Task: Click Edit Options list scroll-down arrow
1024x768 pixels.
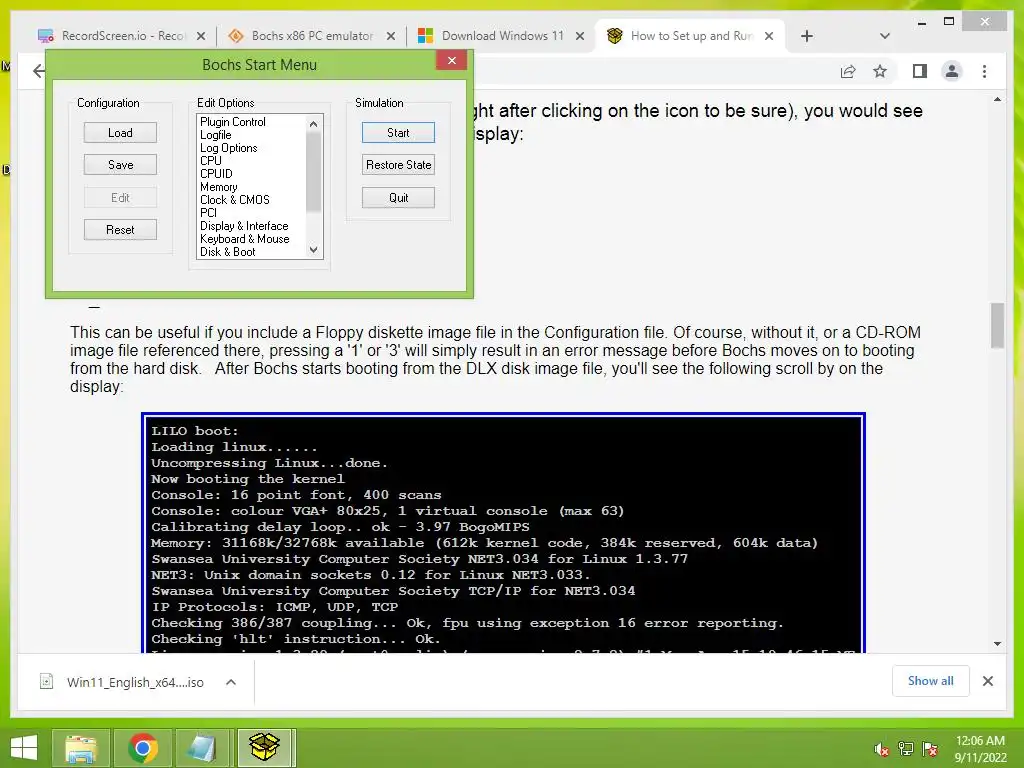Action: point(313,250)
